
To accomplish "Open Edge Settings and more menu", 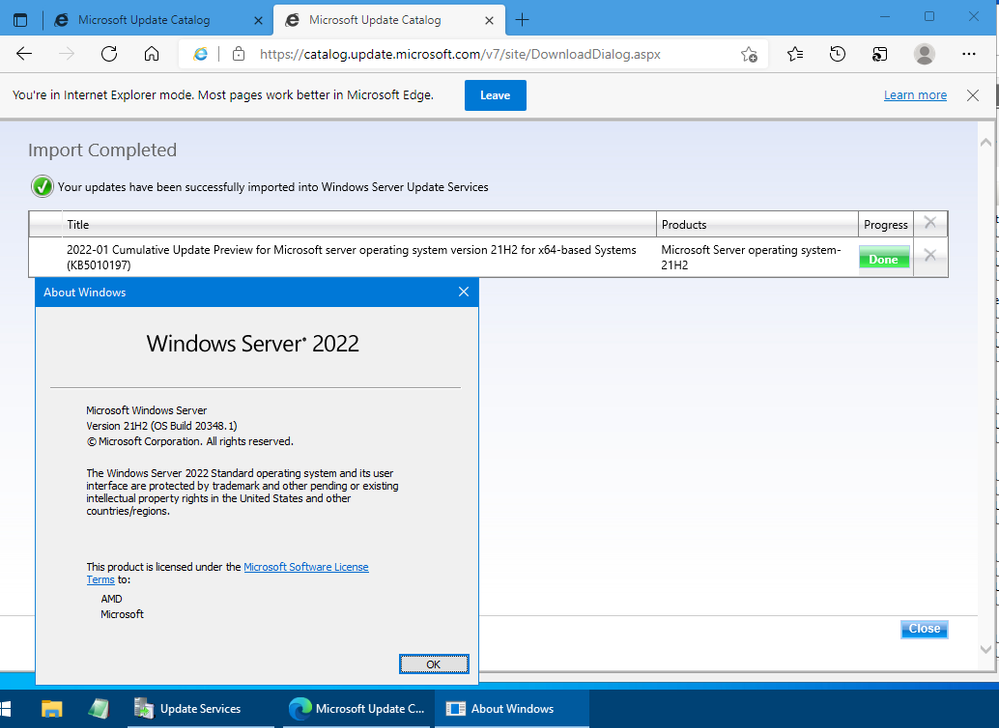I will [x=968, y=54].
